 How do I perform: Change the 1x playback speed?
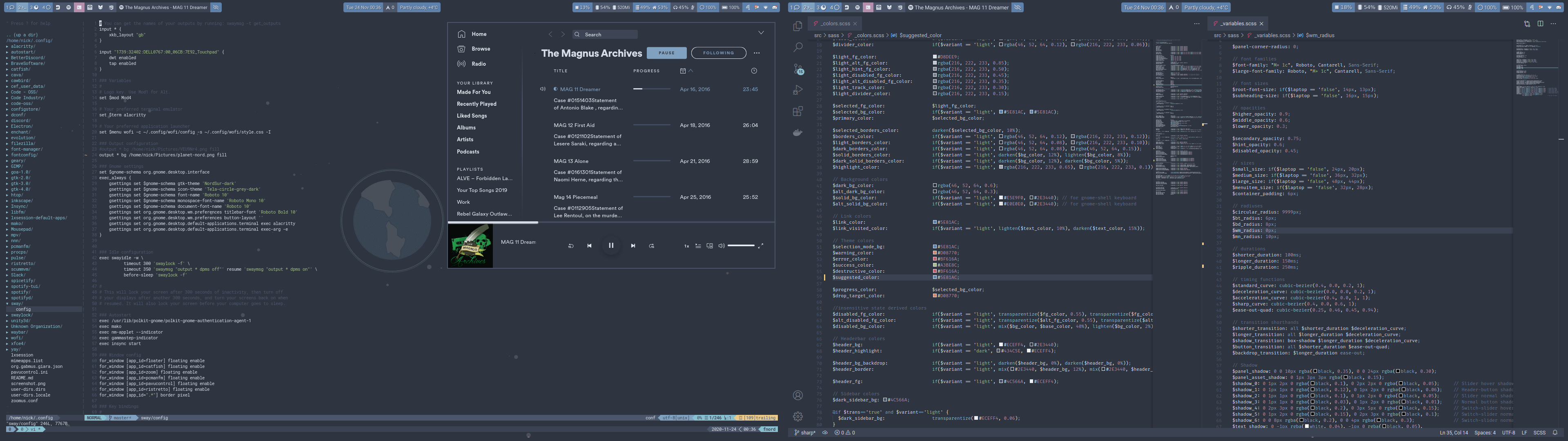coord(686,246)
